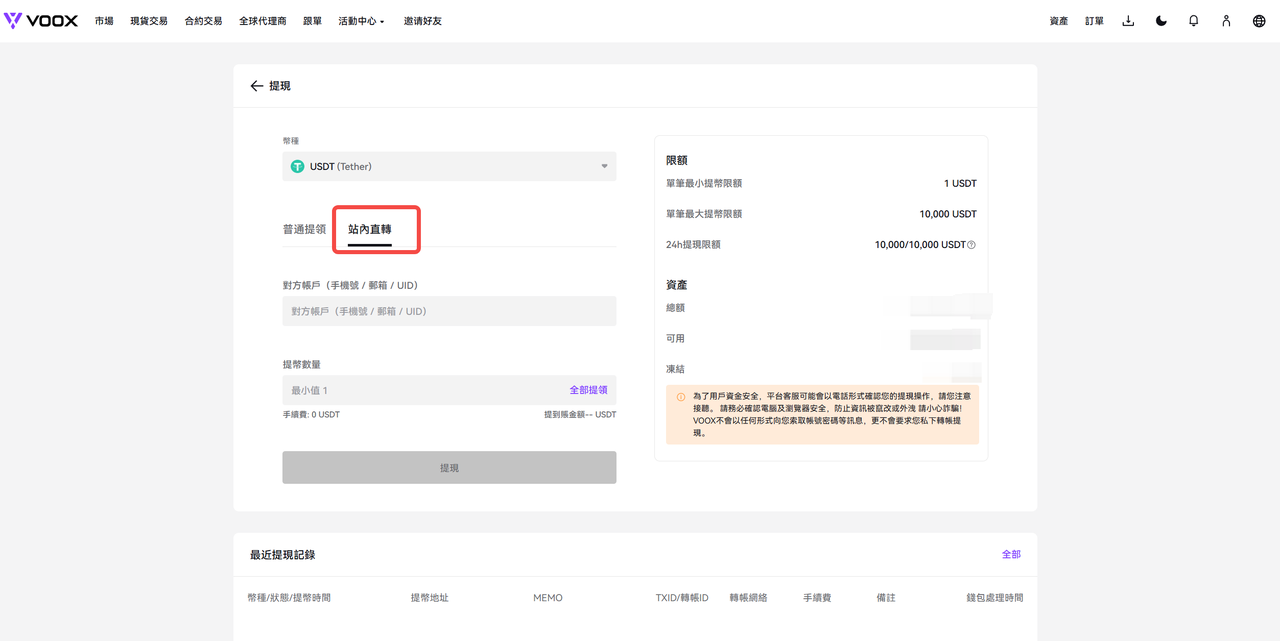Click the 可用 asset row label
Viewport: 1280px width, 641px height.
[x=676, y=338]
